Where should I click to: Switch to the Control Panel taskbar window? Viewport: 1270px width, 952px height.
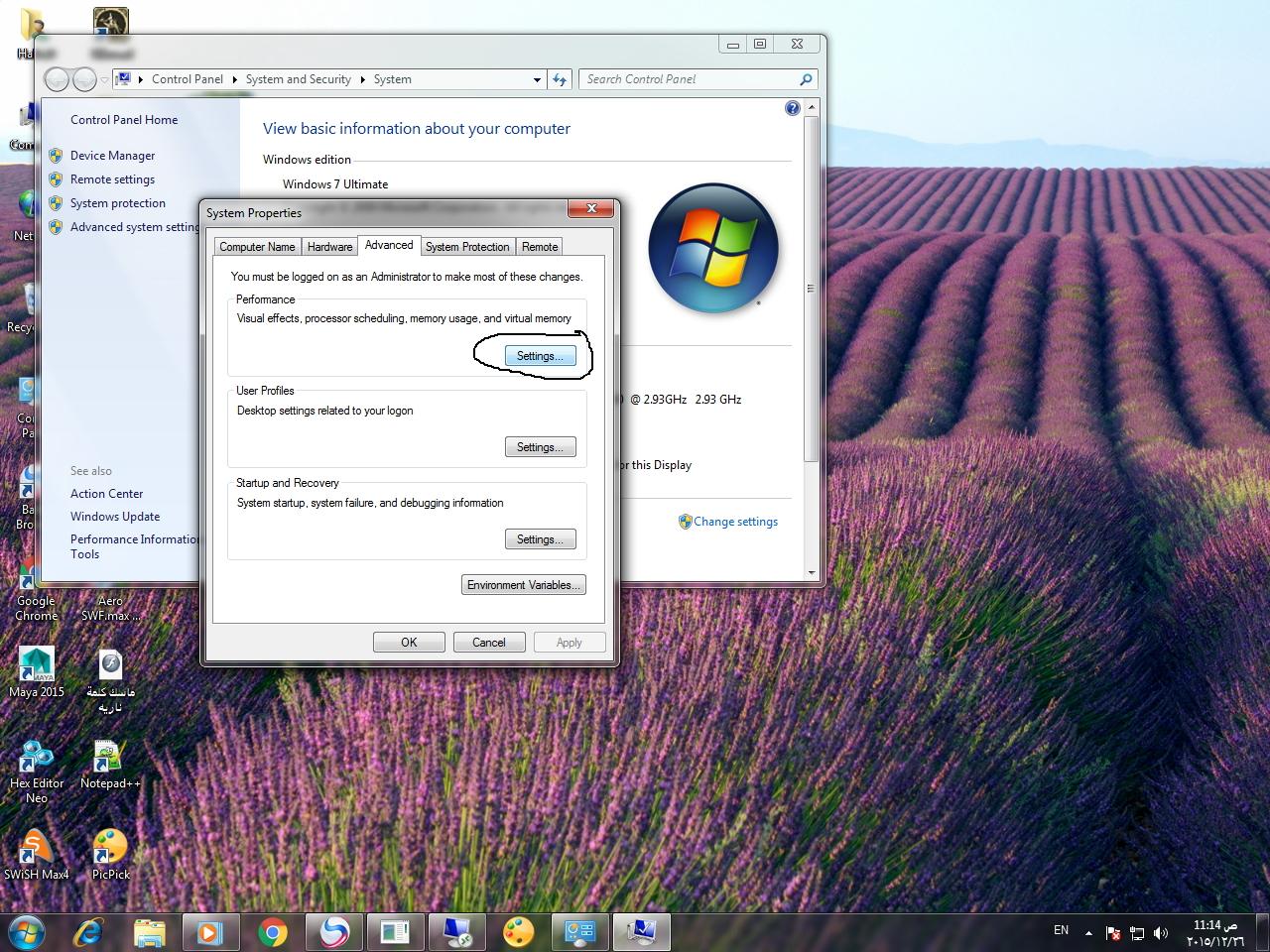pyautogui.click(x=579, y=932)
